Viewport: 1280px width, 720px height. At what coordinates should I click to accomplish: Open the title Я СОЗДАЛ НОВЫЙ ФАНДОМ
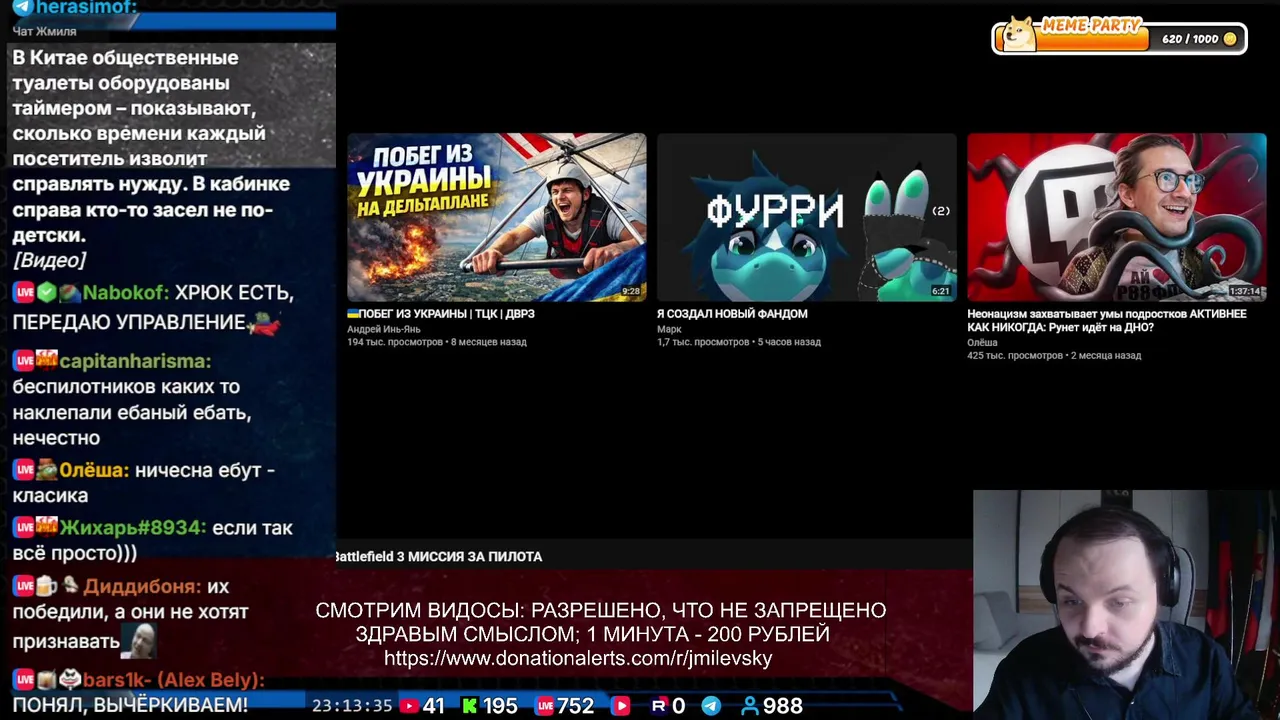point(732,314)
